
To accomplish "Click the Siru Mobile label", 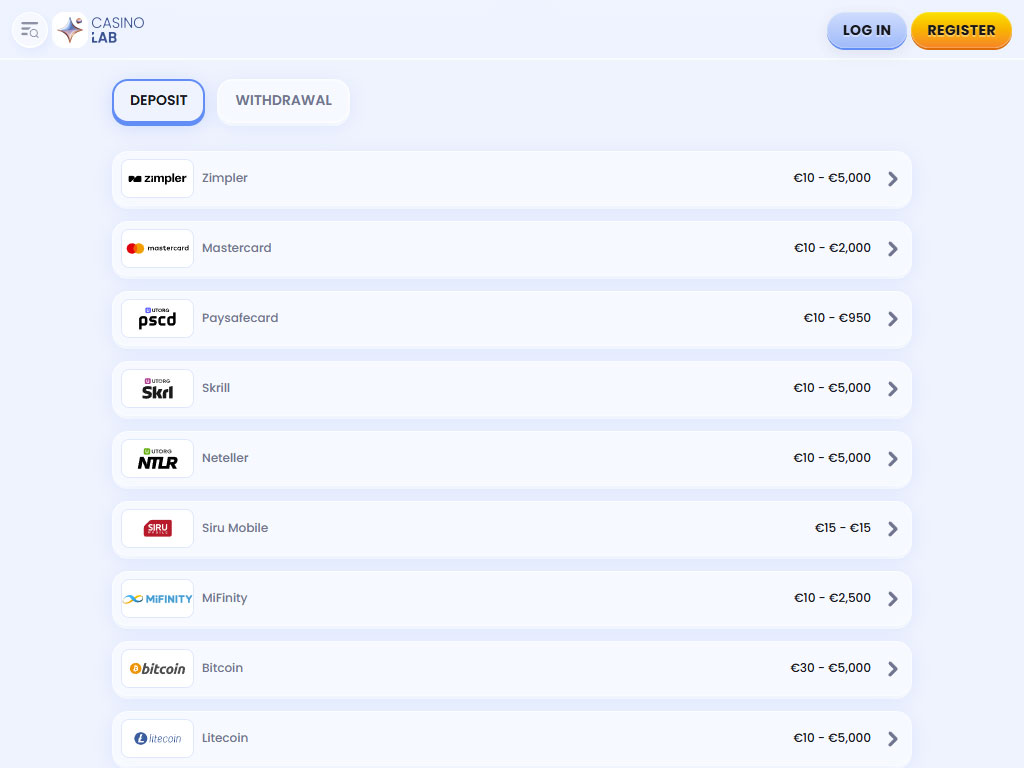I will point(235,528).
